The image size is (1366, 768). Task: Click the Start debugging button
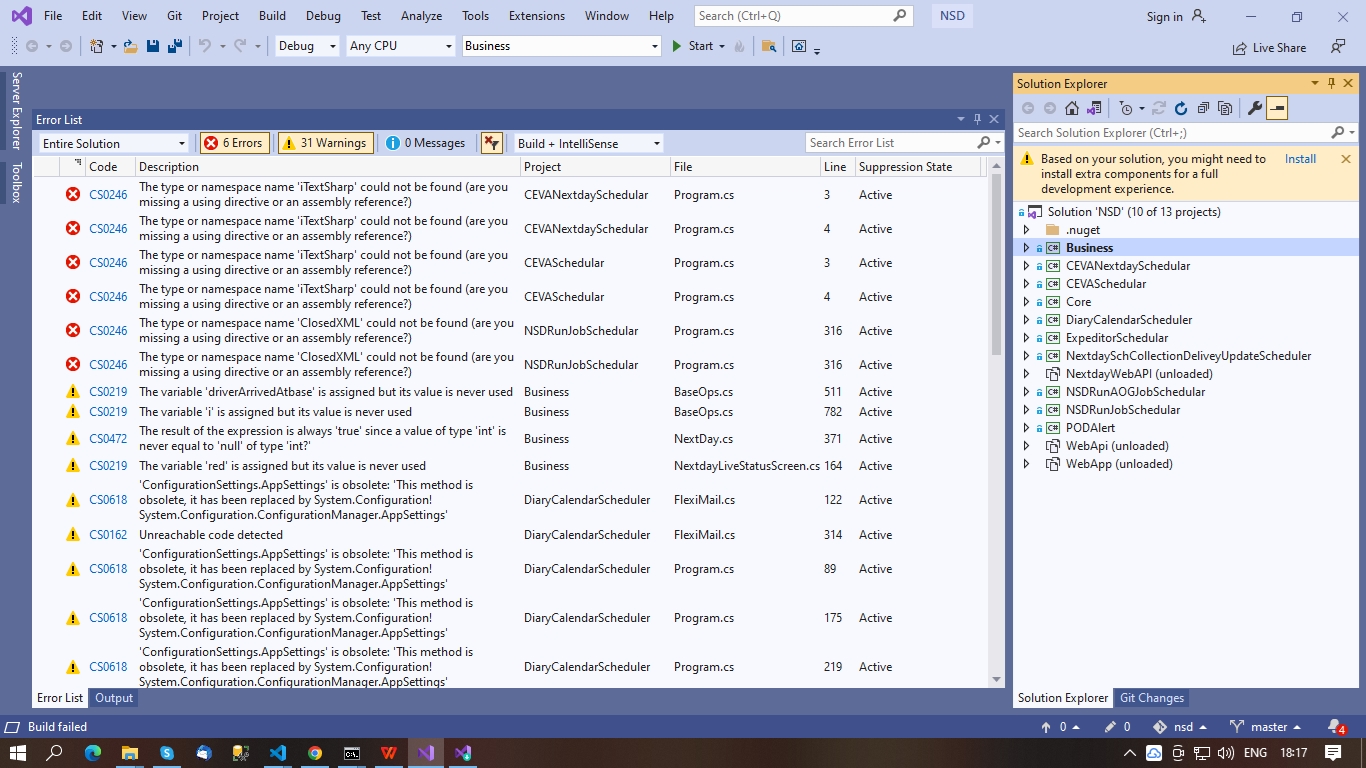pyautogui.click(x=693, y=46)
